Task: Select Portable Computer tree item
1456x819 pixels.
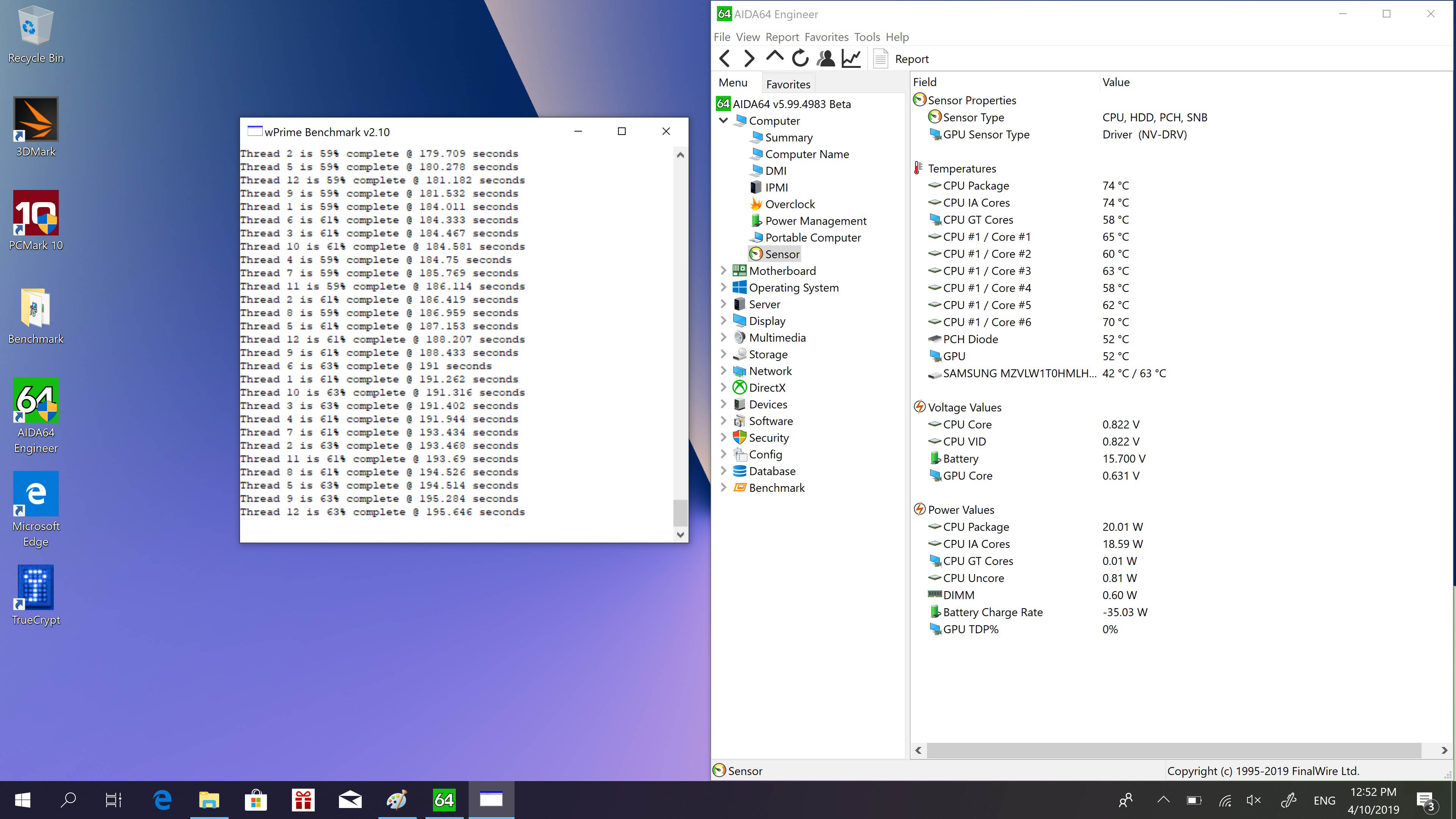Action: click(806, 237)
